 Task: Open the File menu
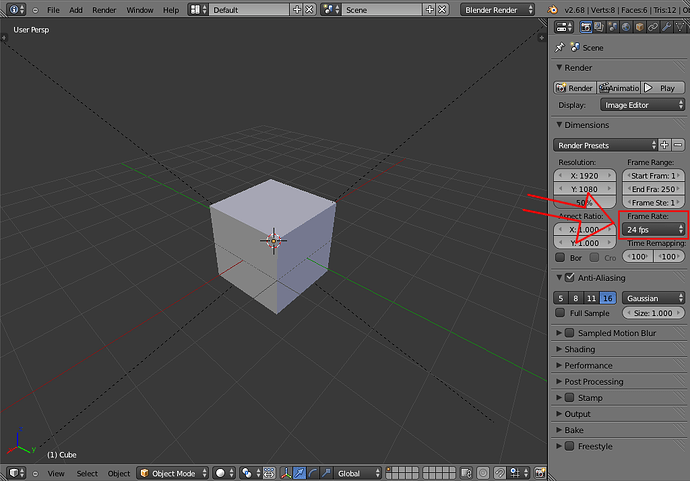53,10
